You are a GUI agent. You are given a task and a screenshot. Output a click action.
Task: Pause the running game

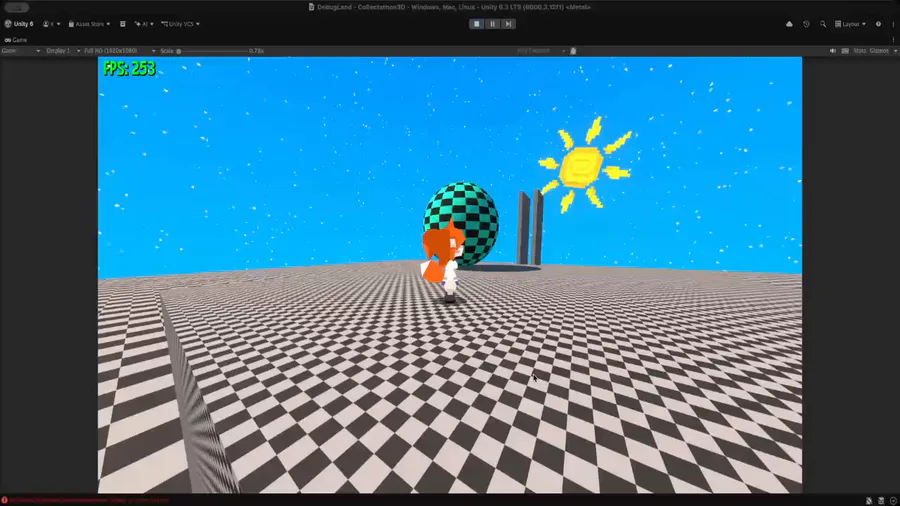tap(492, 24)
